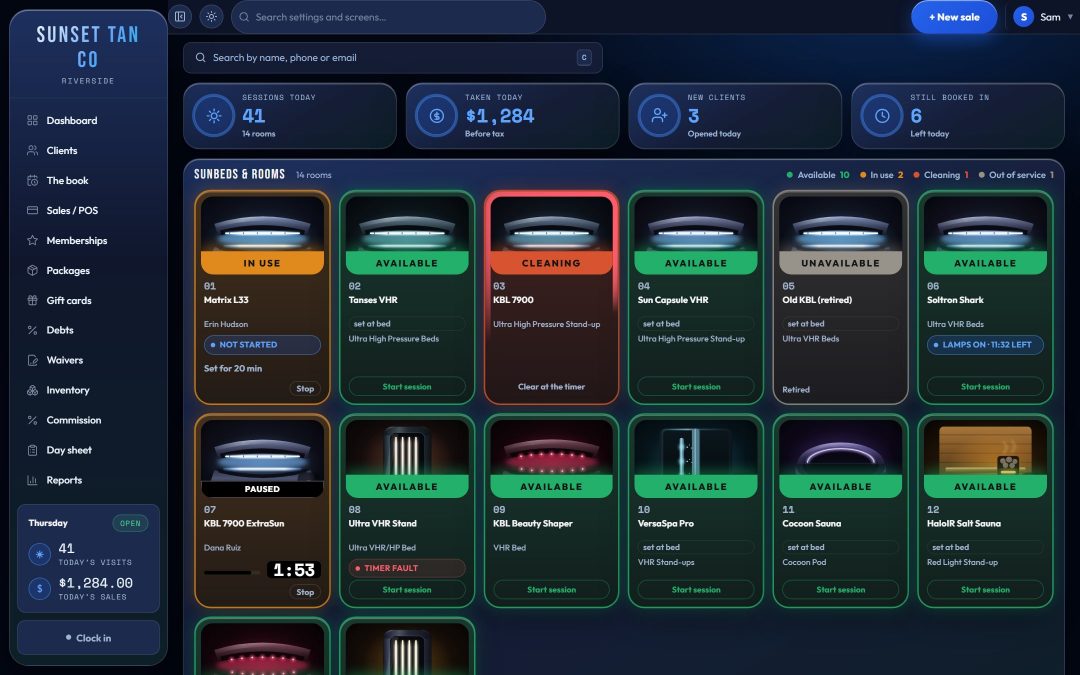Click the New Clients person-plus icon
1080x675 pixels.
click(659, 116)
